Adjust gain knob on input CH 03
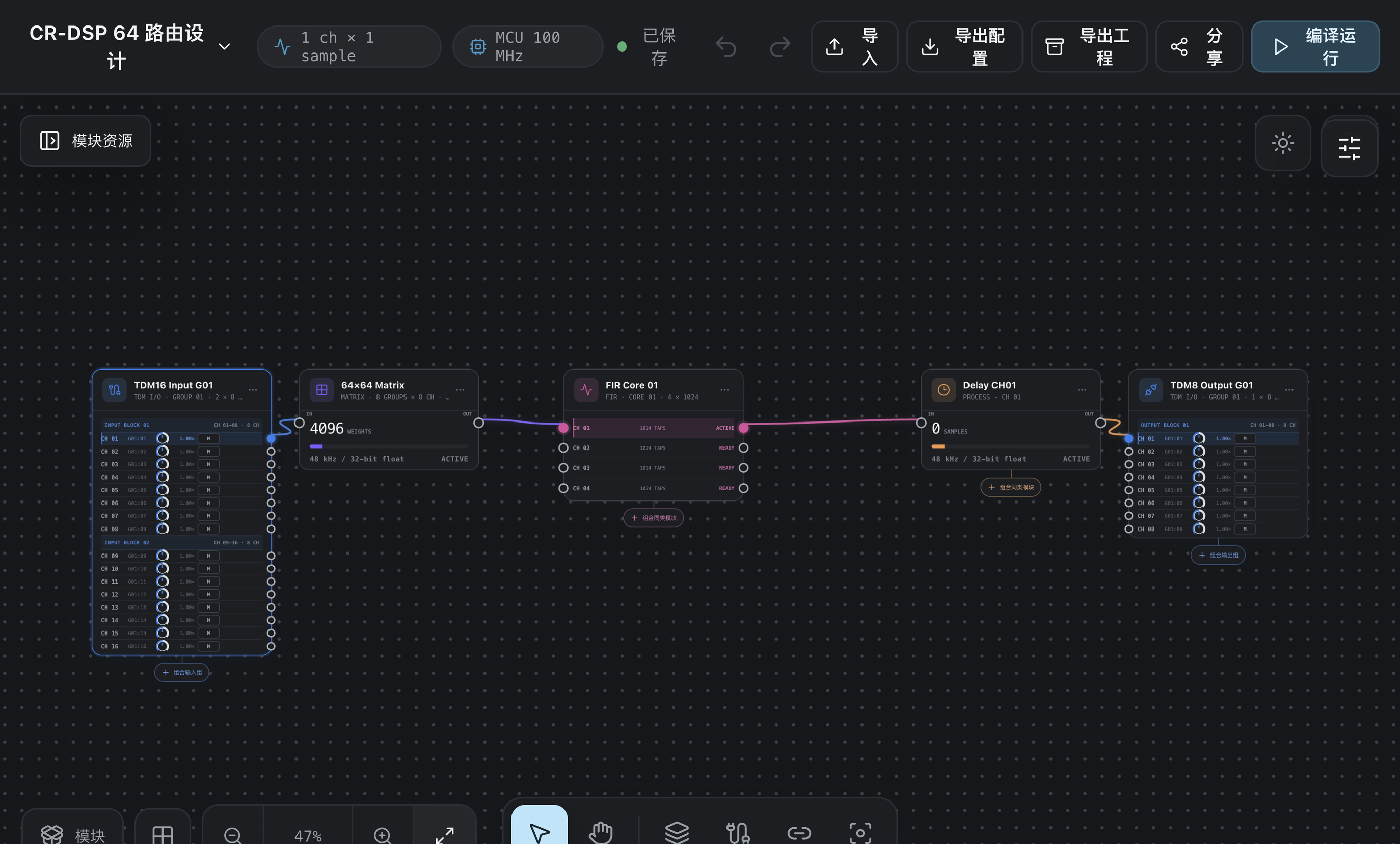Image resolution: width=1400 pixels, height=844 pixels. pos(163,464)
